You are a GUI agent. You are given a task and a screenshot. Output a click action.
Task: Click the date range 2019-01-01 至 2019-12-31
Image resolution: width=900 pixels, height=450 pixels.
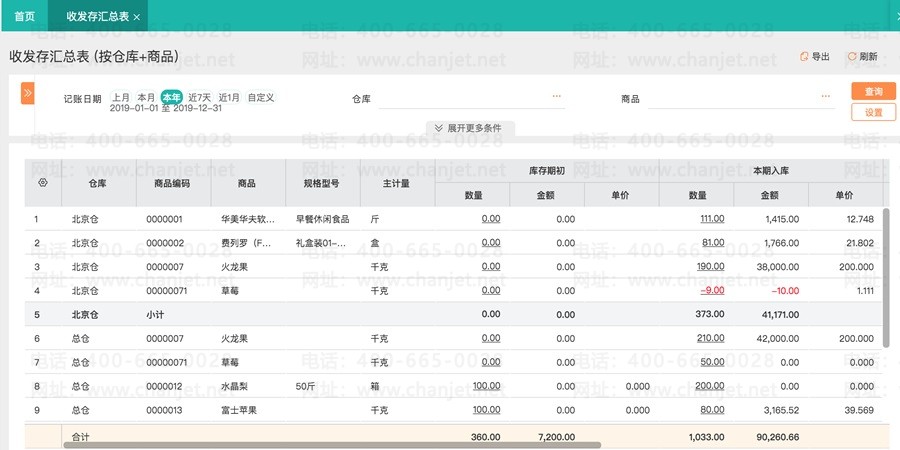[166, 108]
